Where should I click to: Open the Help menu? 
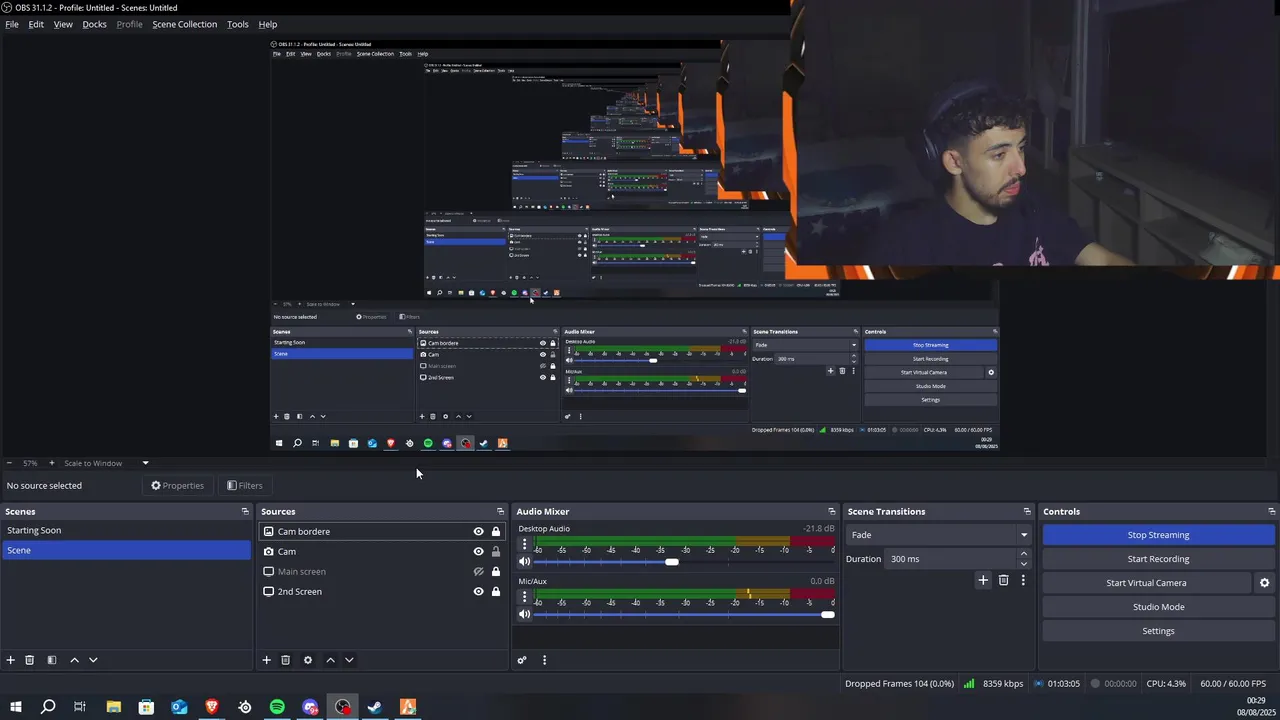point(268,24)
